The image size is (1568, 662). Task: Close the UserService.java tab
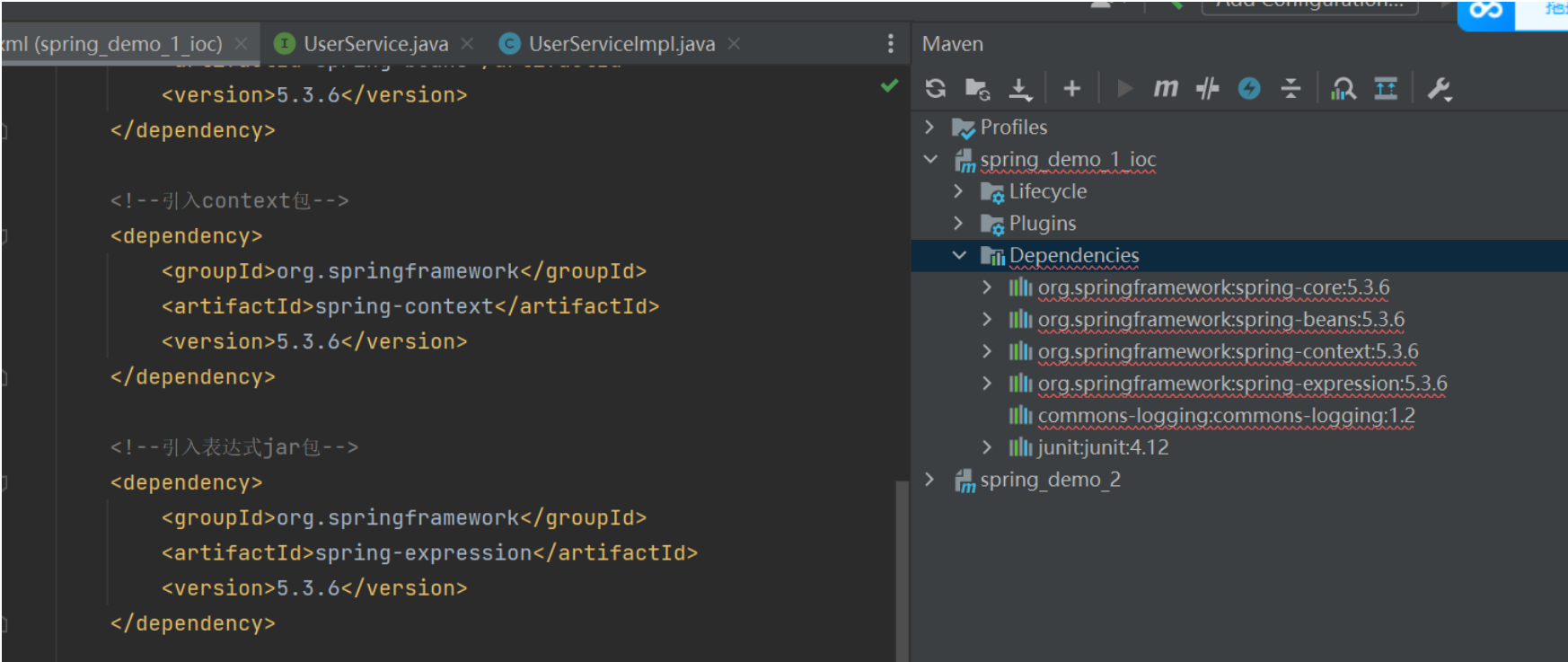click(467, 43)
